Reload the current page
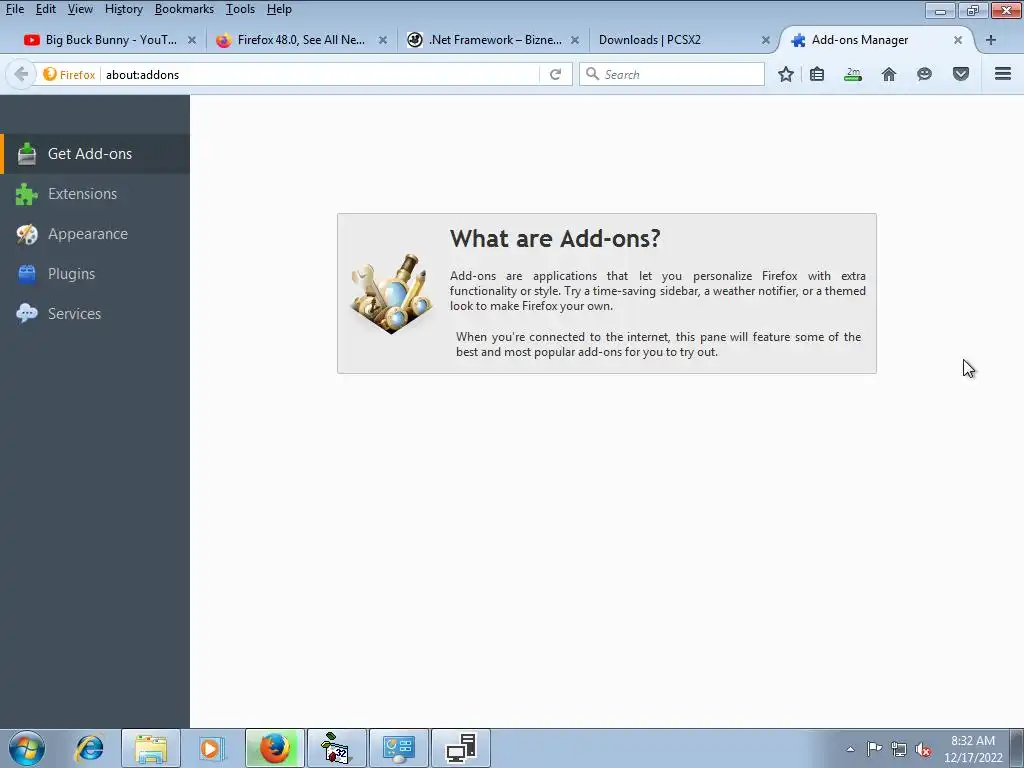This screenshot has height=768, width=1024. pyautogui.click(x=555, y=74)
